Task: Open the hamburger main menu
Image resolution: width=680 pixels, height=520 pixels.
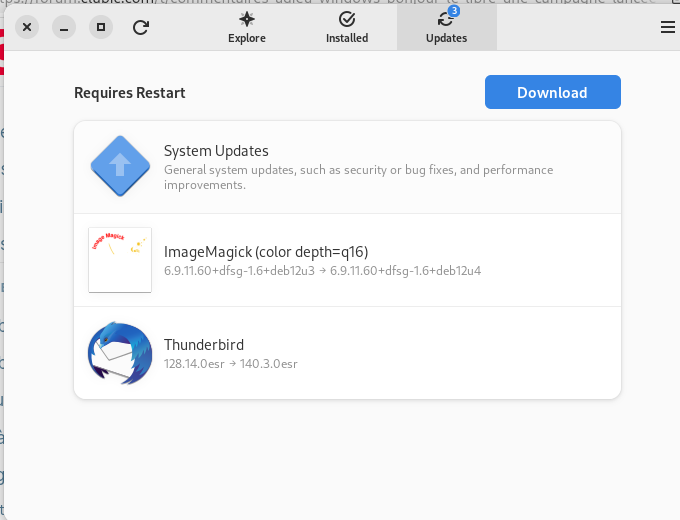Action: pyautogui.click(x=668, y=27)
